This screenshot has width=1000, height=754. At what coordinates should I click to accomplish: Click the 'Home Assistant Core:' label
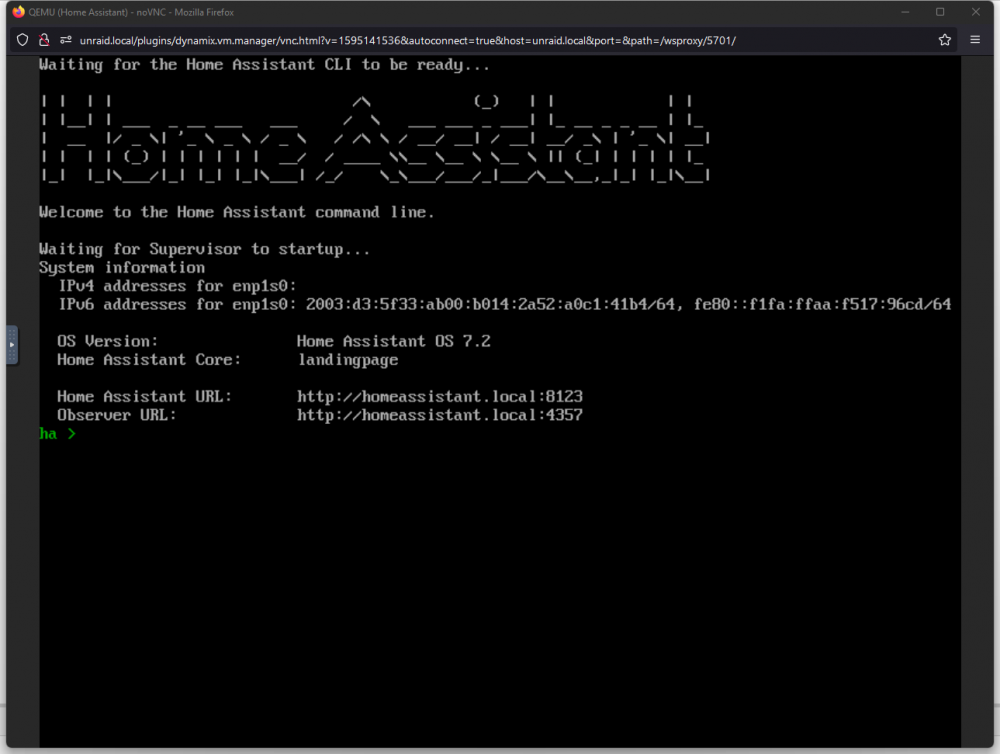(149, 360)
